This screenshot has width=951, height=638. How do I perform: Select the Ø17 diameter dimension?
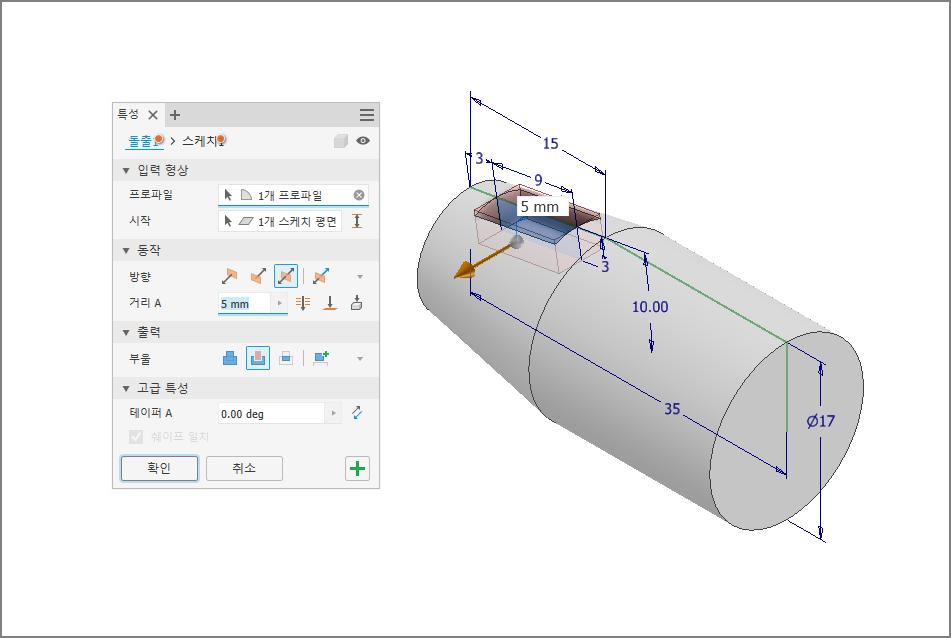pos(821,421)
